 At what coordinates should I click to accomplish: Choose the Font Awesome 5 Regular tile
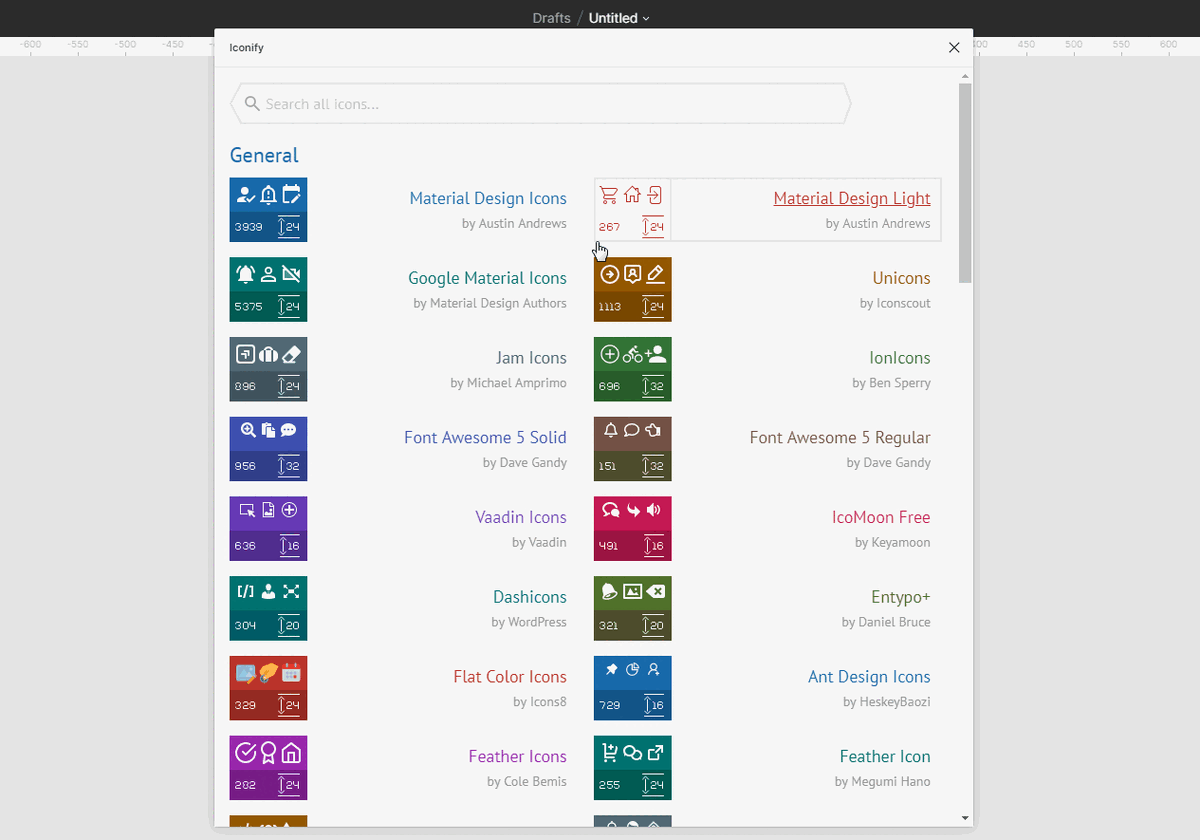(632, 449)
